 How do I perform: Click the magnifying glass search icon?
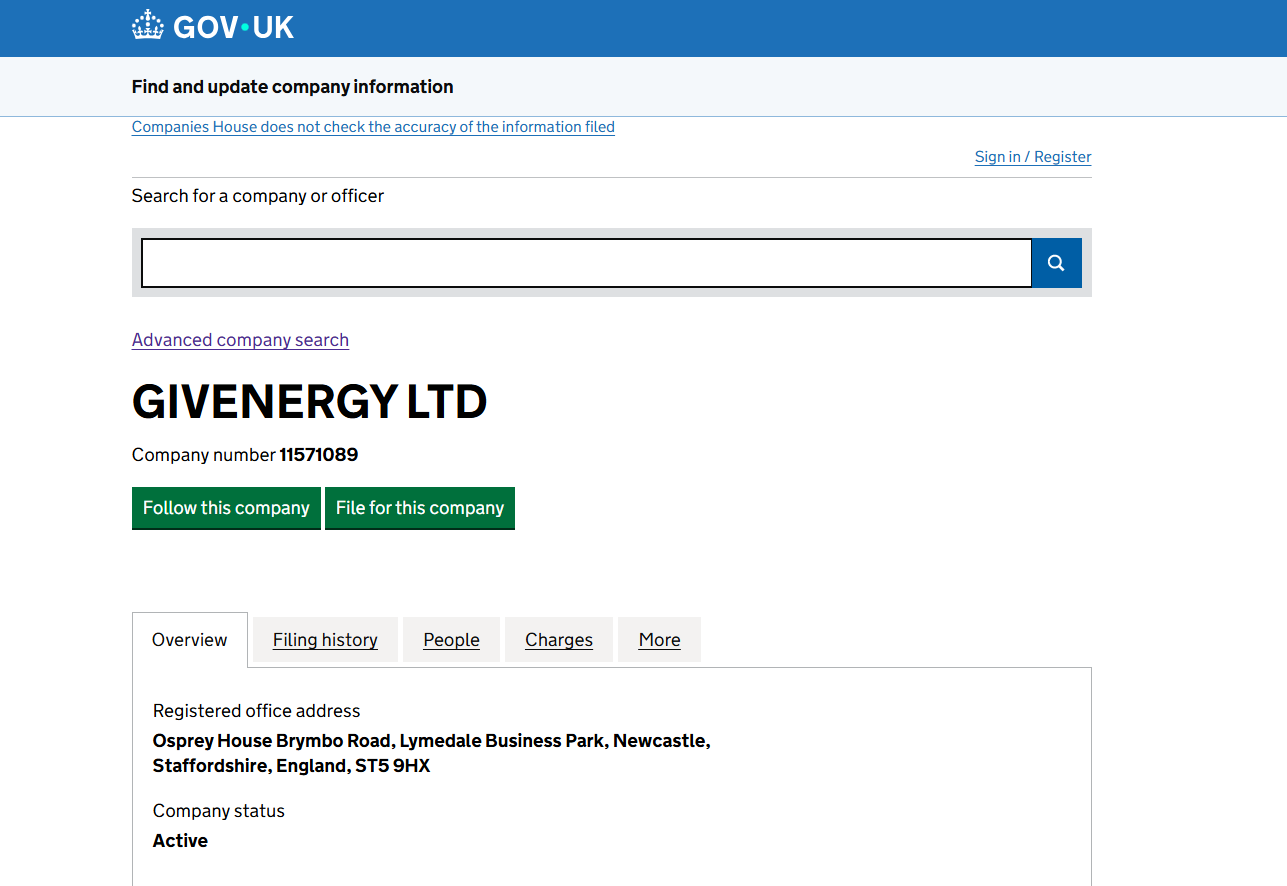point(1056,263)
